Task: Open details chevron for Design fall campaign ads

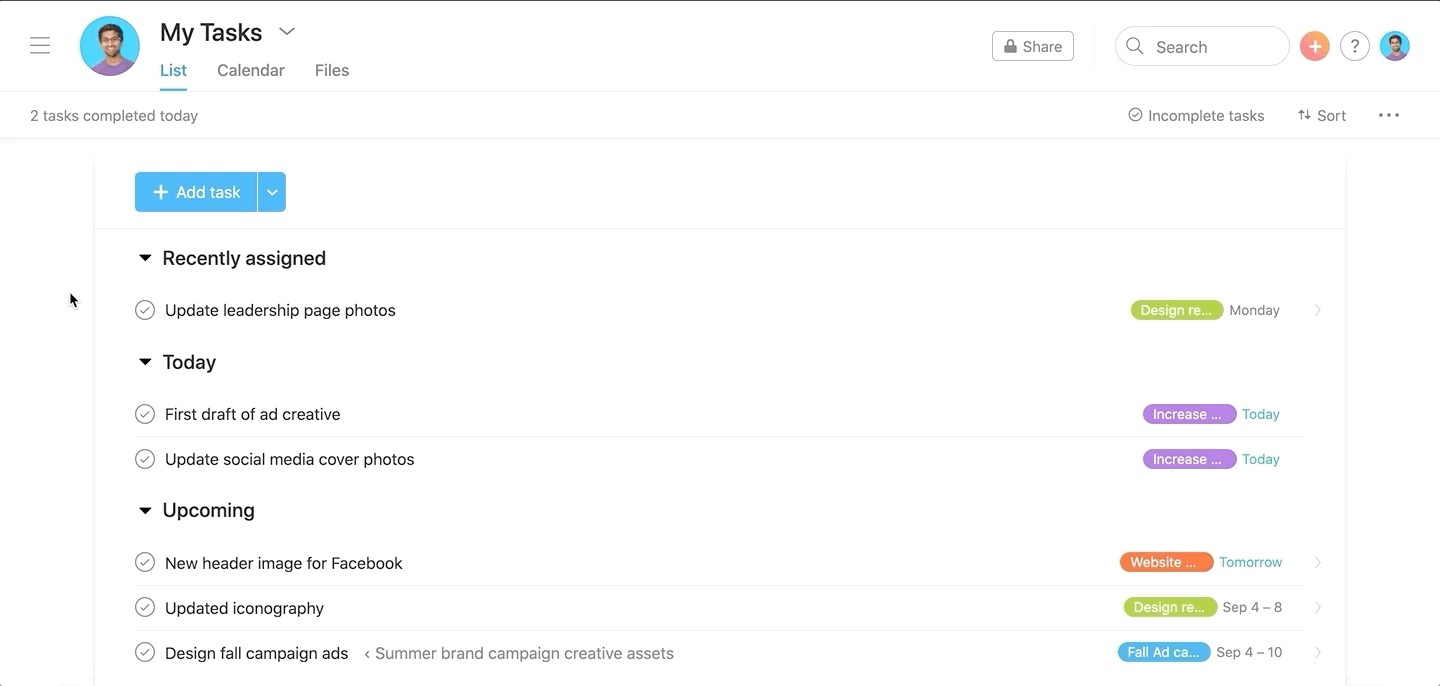Action: (1318, 652)
